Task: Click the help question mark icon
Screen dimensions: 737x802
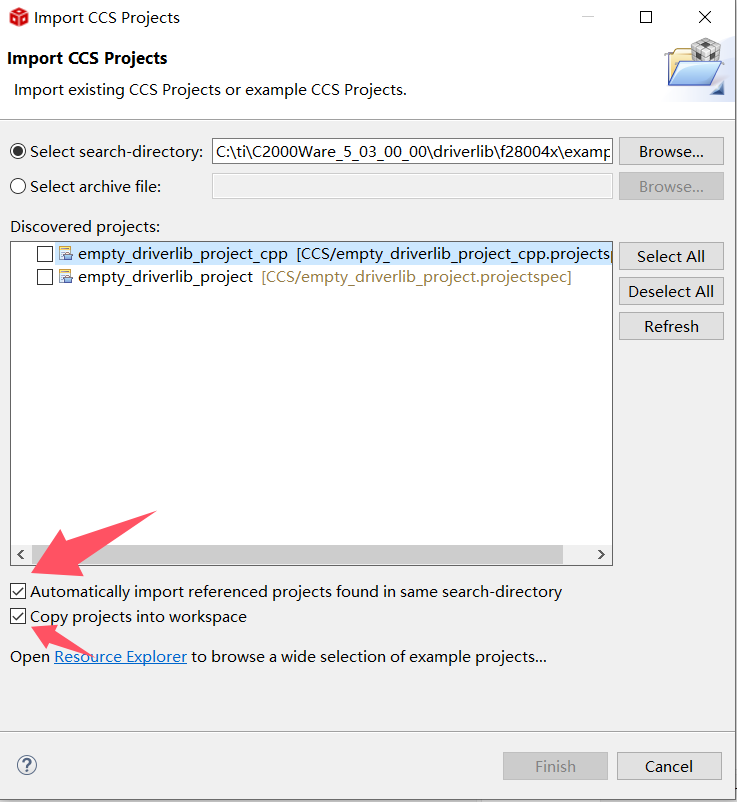Action: [26, 766]
